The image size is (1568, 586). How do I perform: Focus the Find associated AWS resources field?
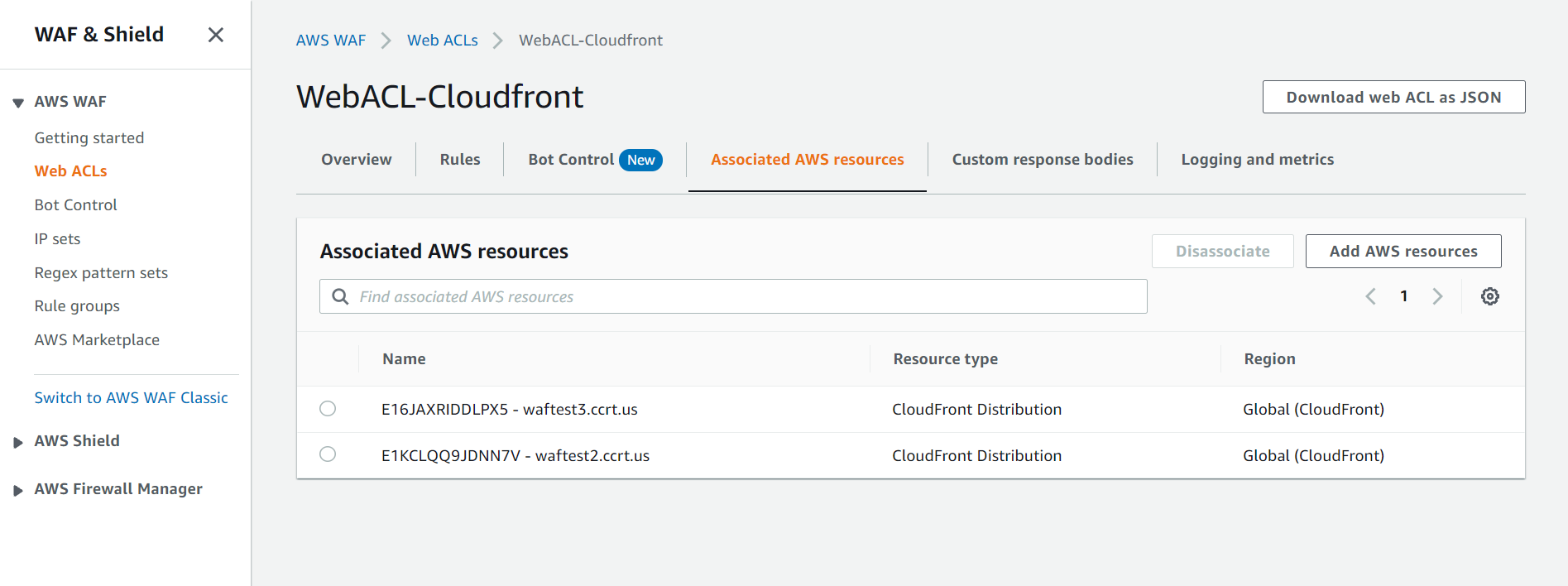(733, 296)
